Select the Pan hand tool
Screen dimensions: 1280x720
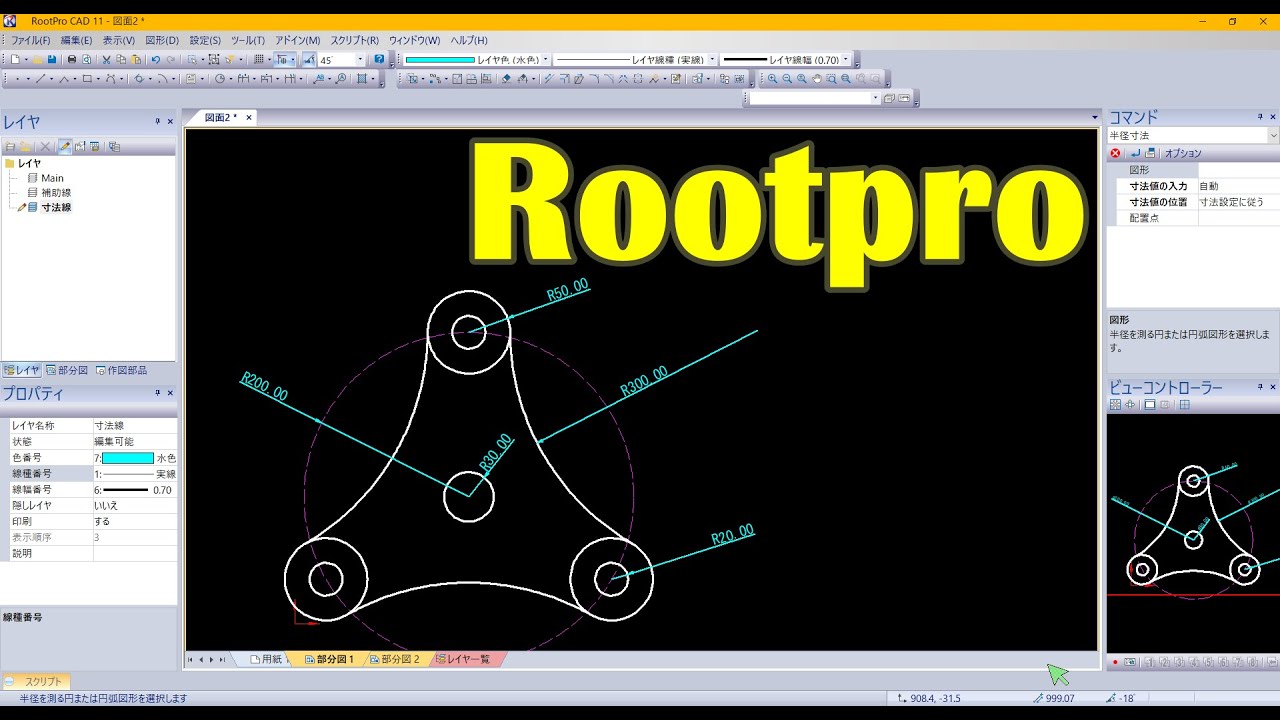point(817,78)
